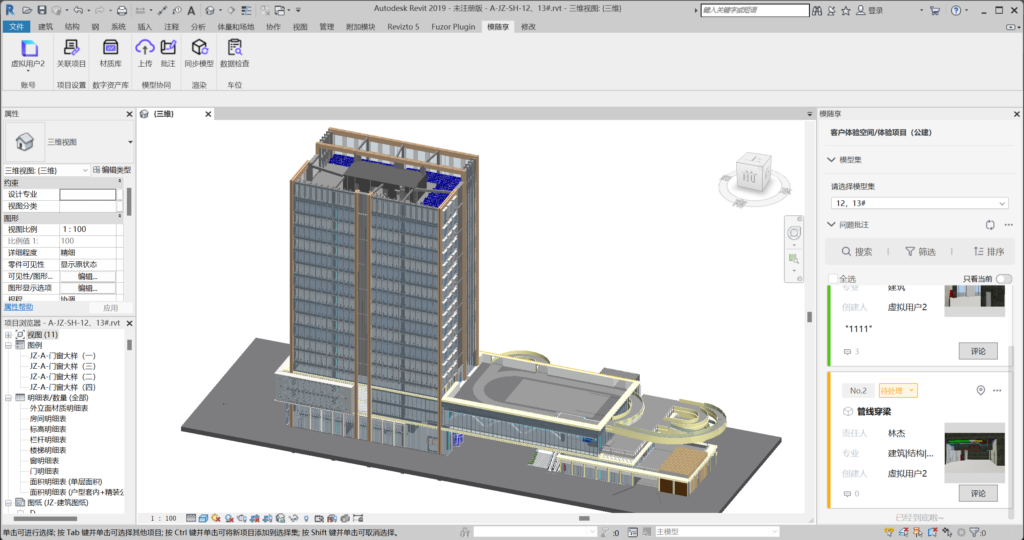
Task: Open the 待处理 status dropdown
Action: coord(898,390)
